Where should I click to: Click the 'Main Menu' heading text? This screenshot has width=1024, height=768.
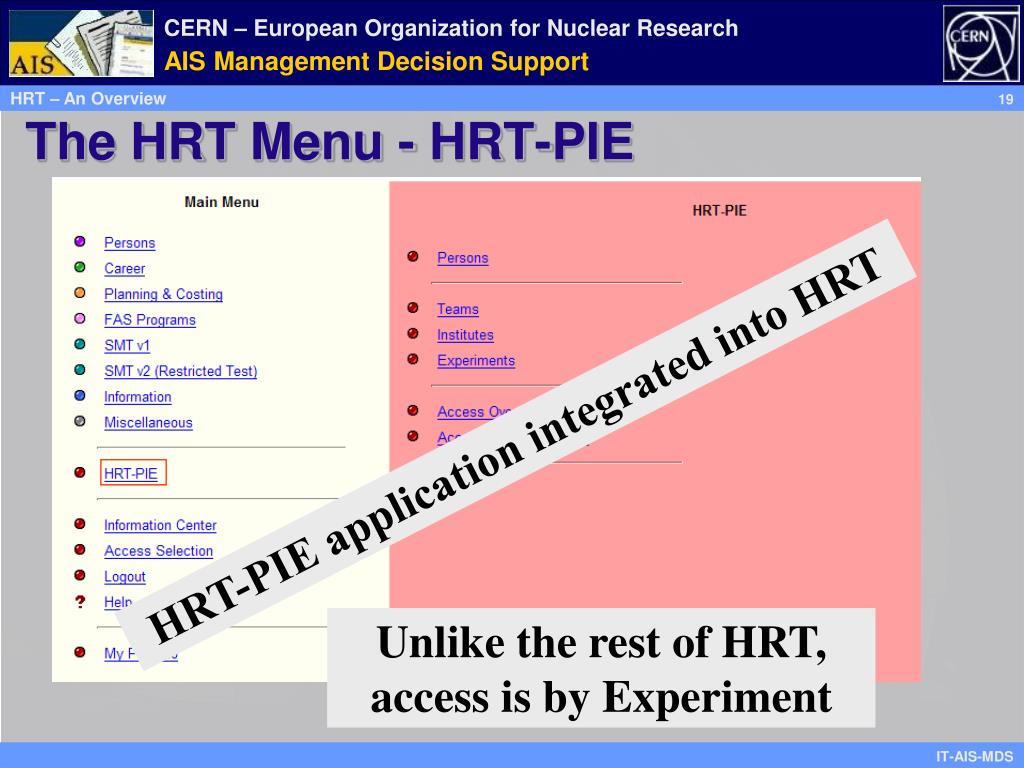tap(221, 202)
